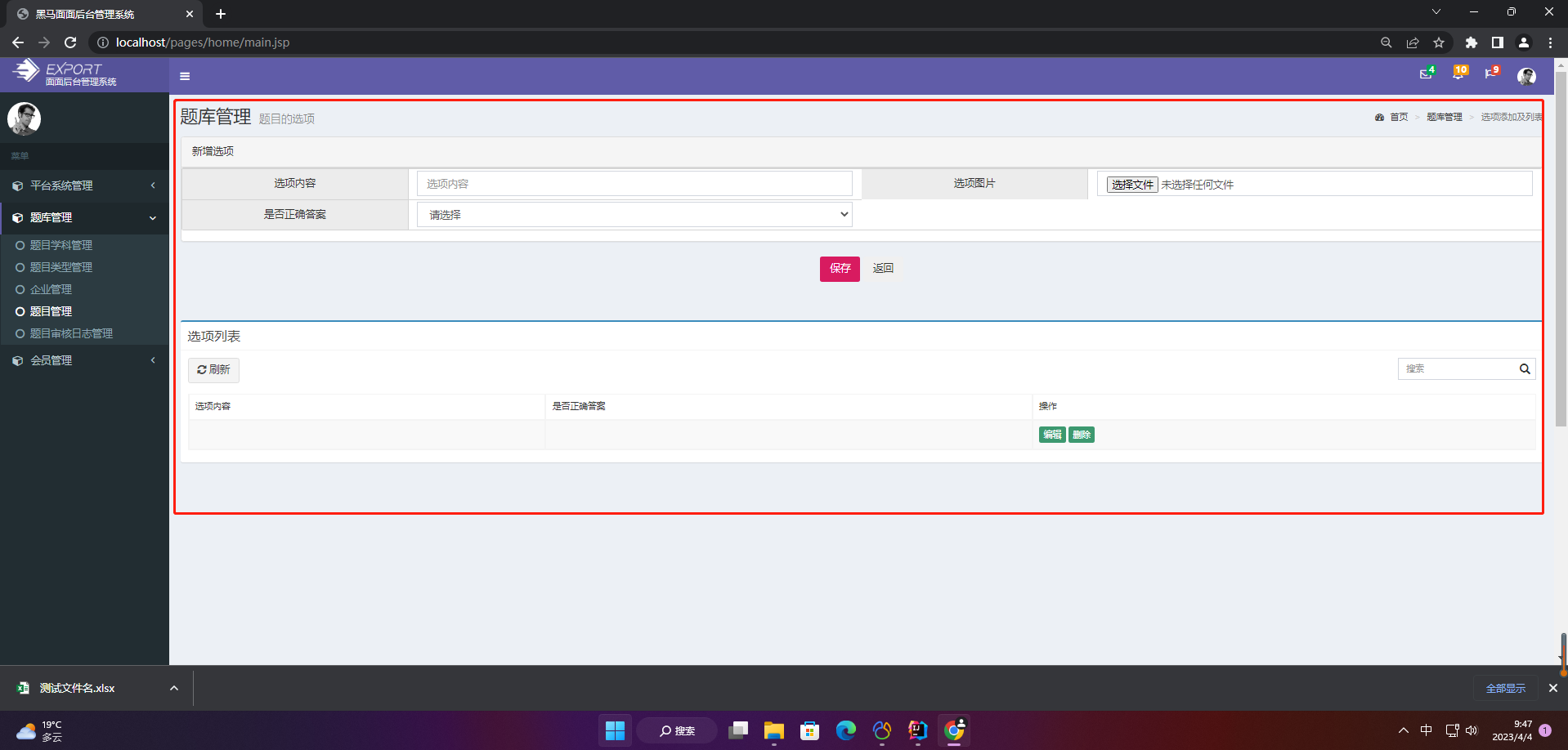This screenshot has height=750, width=1568.
Task: Go back with browser back arrow
Action: click(x=18, y=42)
